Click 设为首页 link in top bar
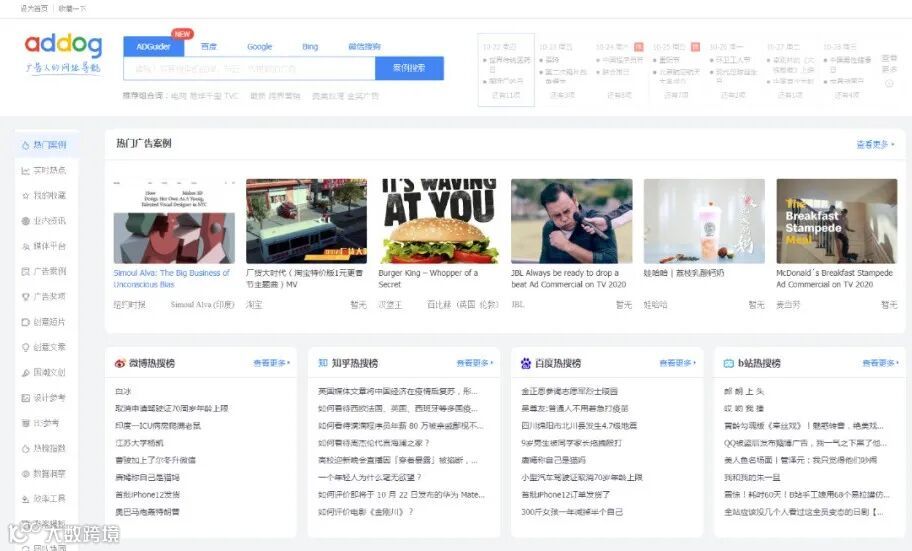Image resolution: width=912 pixels, height=551 pixels. coord(34,8)
